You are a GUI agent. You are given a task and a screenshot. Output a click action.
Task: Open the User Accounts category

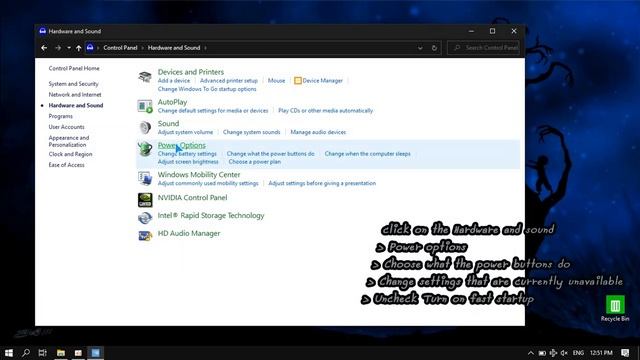(67, 127)
